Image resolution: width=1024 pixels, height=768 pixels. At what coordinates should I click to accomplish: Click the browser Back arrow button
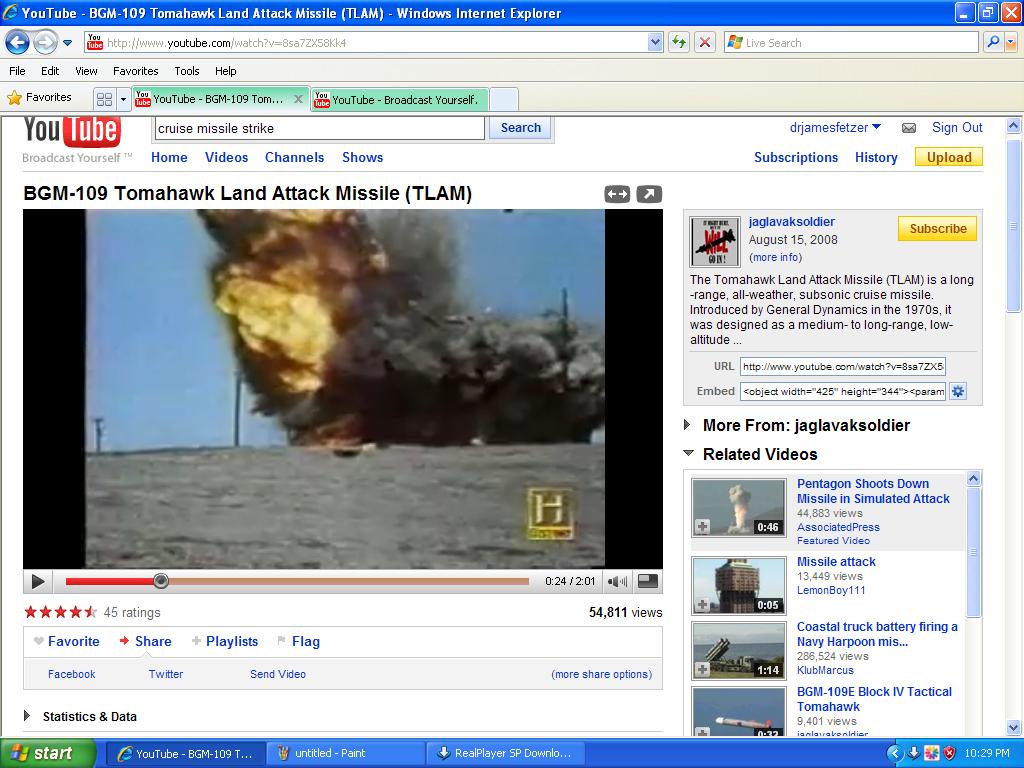18,43
